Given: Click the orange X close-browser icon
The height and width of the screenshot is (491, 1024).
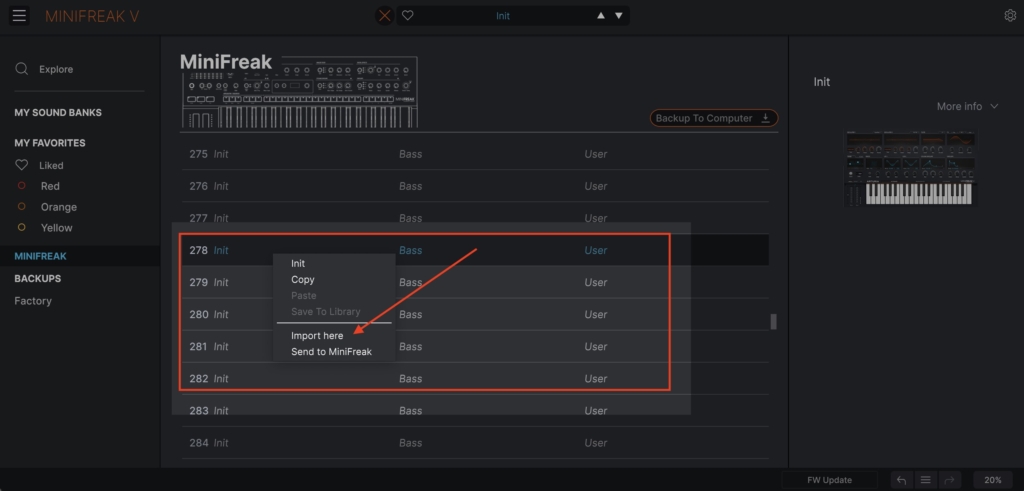Looking at the screenshot, I should (x=385, y=15).
